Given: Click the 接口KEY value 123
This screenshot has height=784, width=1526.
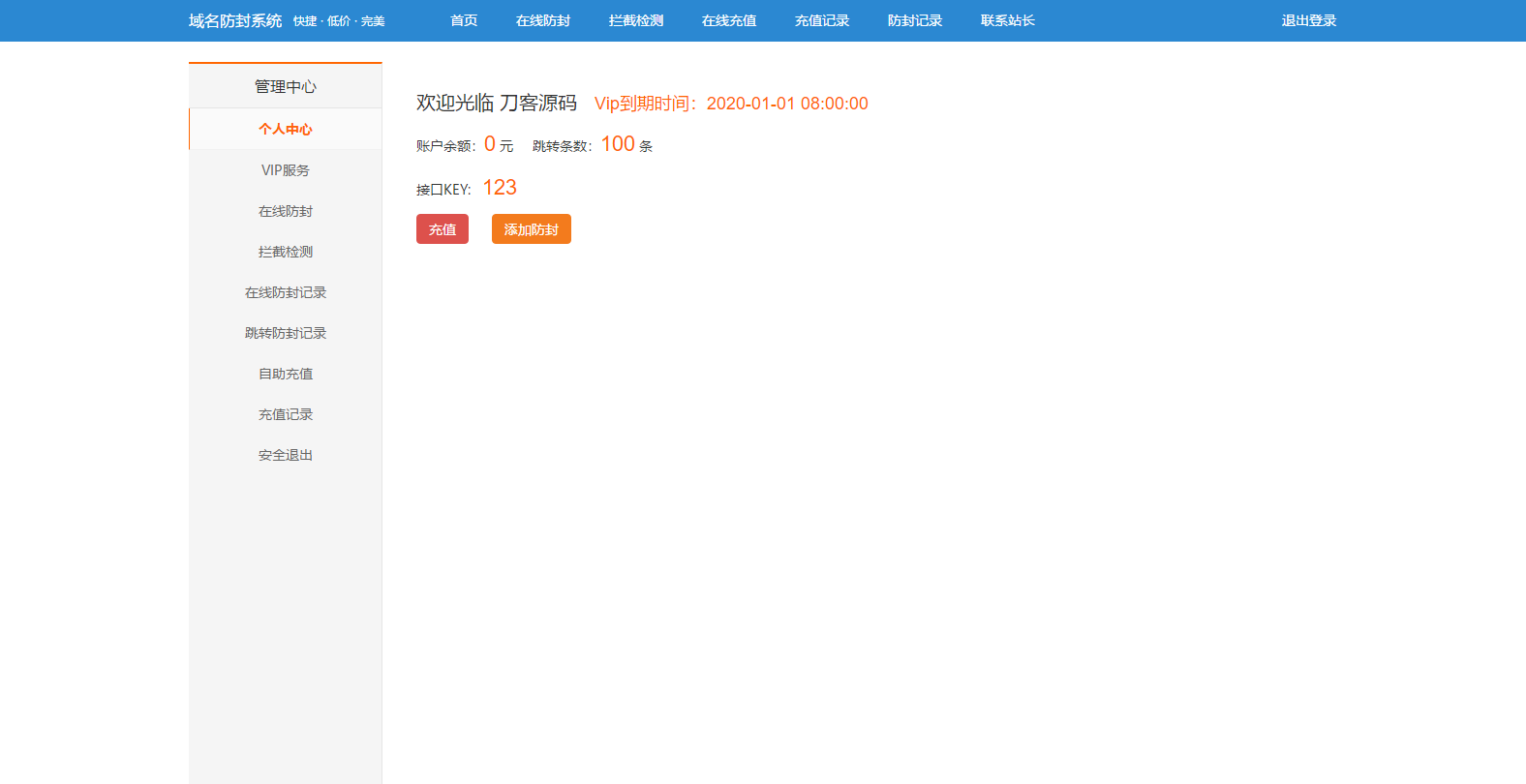Looking at the screenshot, I should point(500,188).
